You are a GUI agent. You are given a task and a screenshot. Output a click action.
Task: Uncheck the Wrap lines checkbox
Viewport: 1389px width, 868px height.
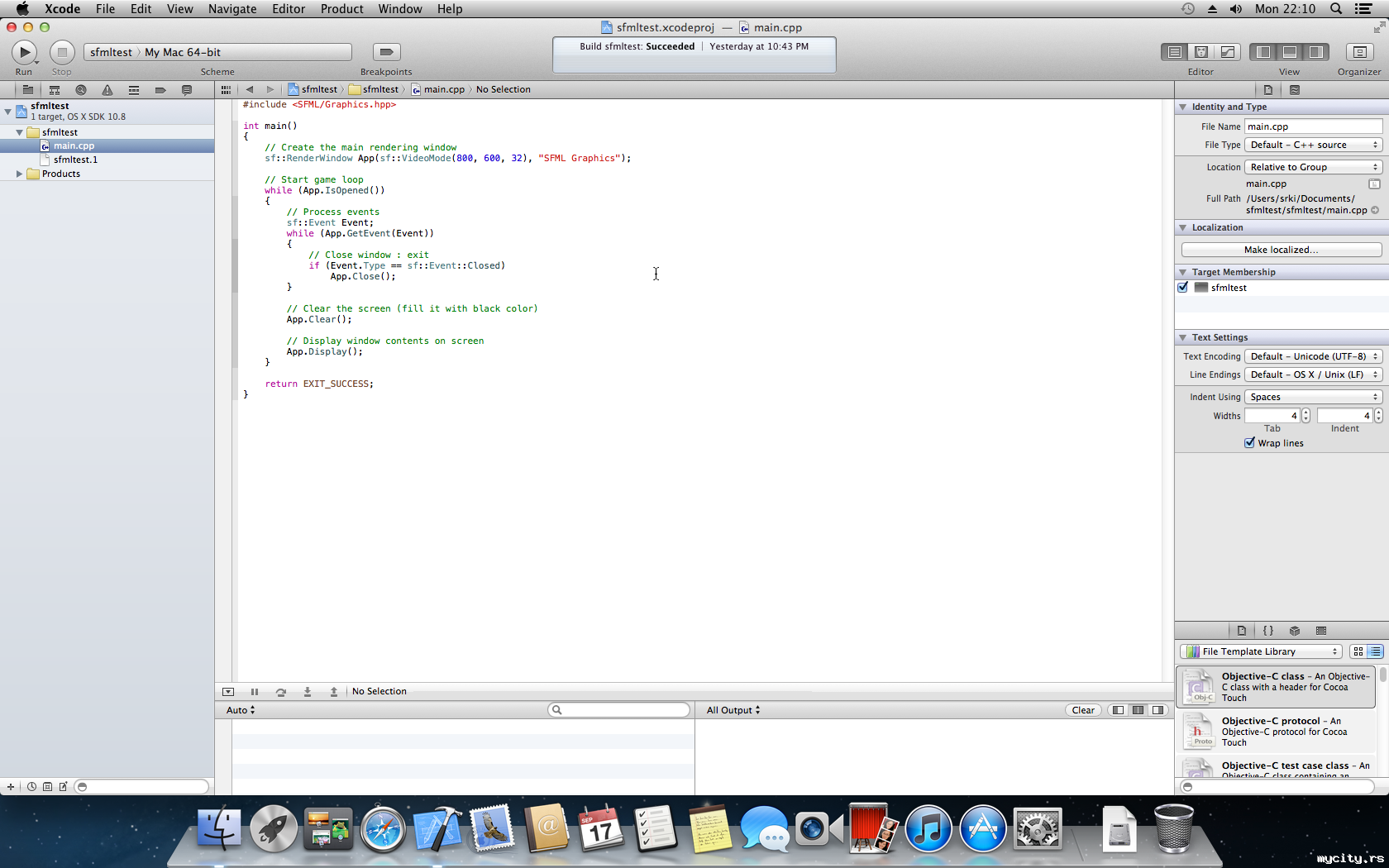coord(1249,443)
